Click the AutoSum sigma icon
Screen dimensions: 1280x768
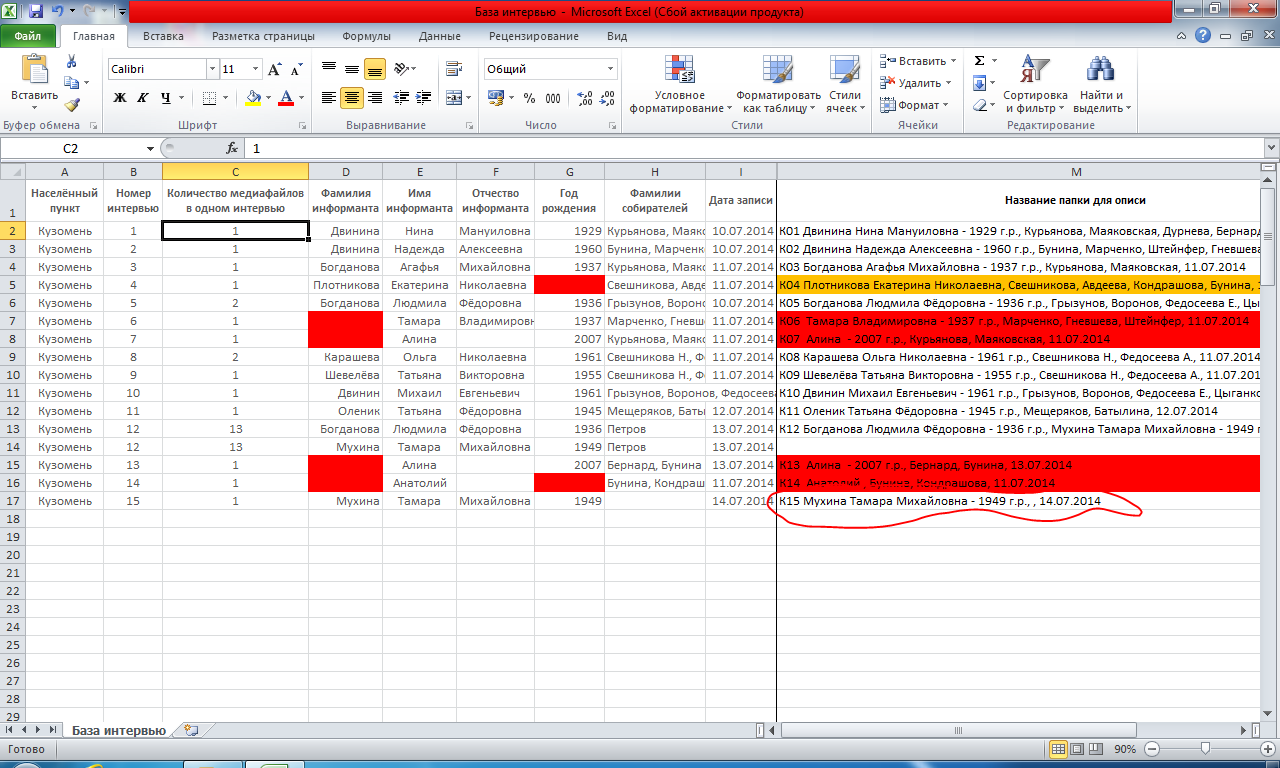(x=979, y=61)
